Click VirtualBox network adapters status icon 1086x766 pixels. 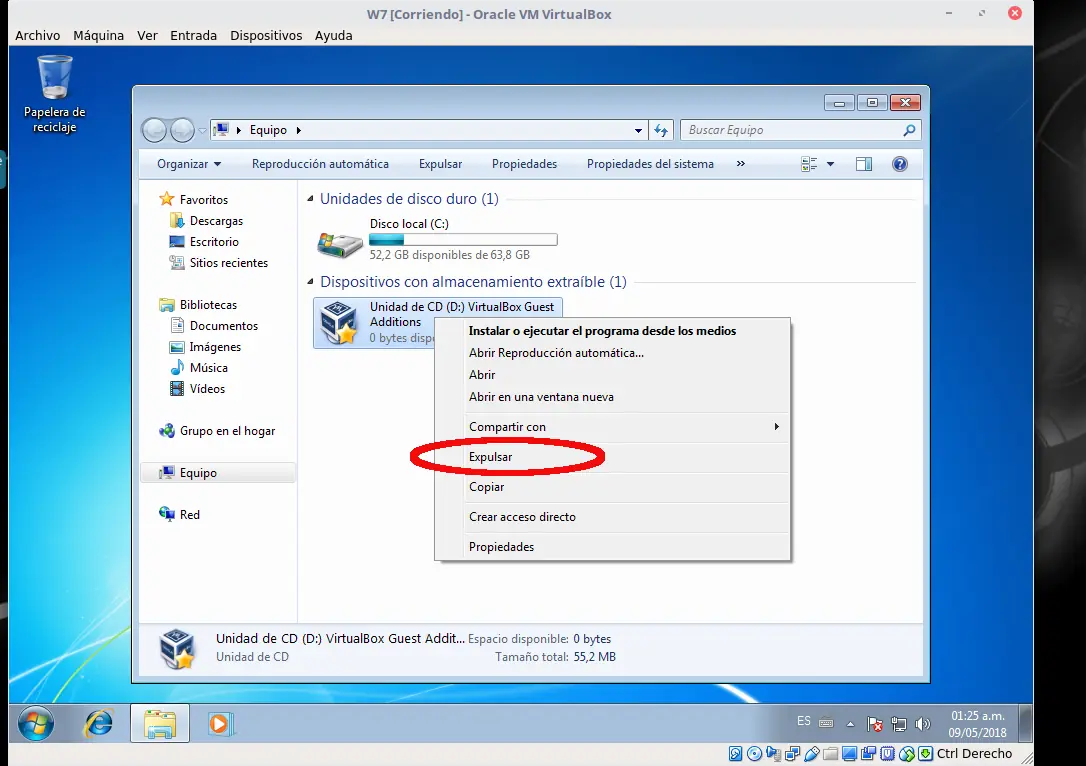[792, 754]
